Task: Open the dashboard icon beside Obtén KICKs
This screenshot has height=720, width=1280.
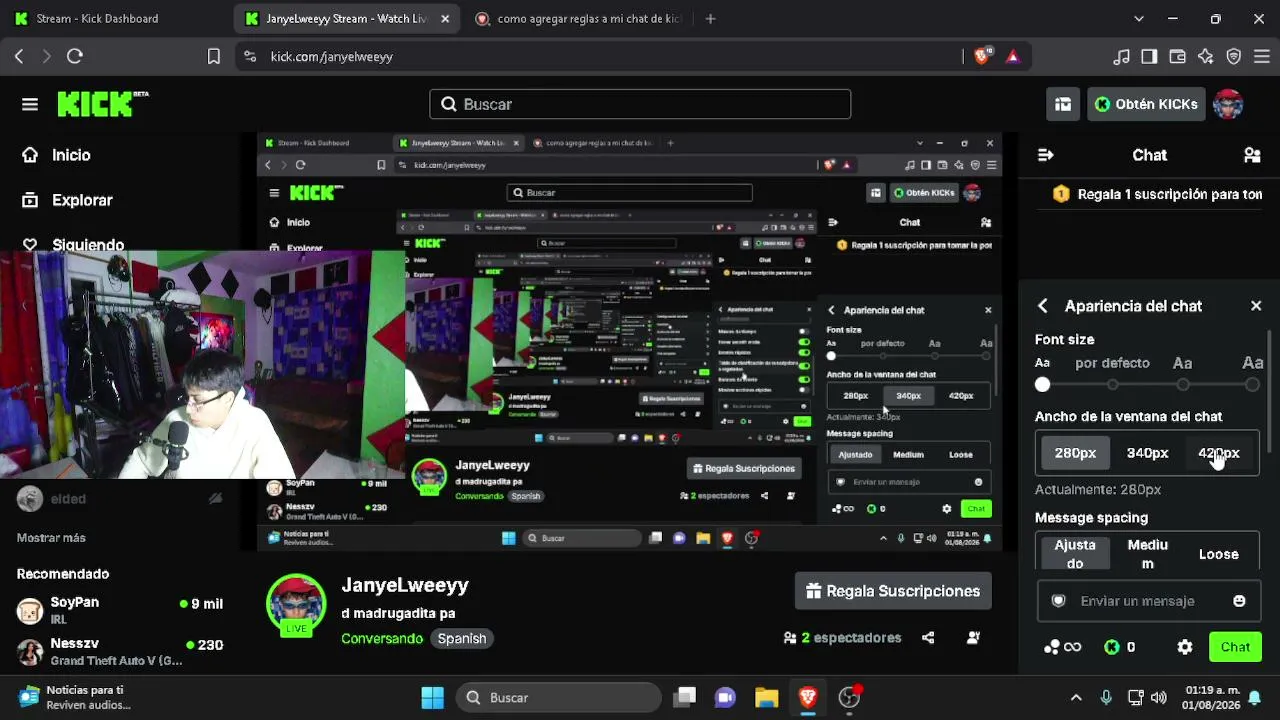Action: (1063, 104)
